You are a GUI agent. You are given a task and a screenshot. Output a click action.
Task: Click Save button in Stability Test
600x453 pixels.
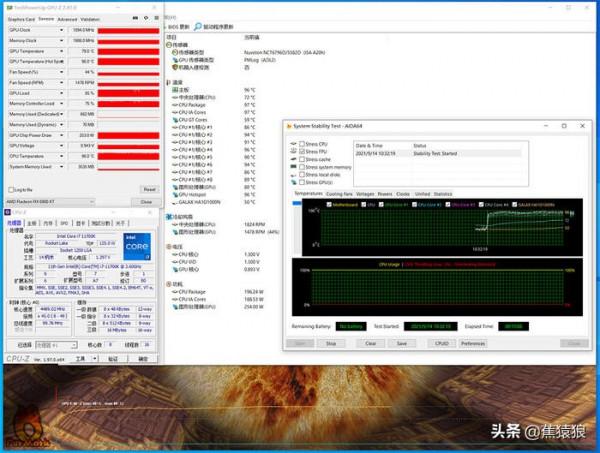[x=402, y=344]
